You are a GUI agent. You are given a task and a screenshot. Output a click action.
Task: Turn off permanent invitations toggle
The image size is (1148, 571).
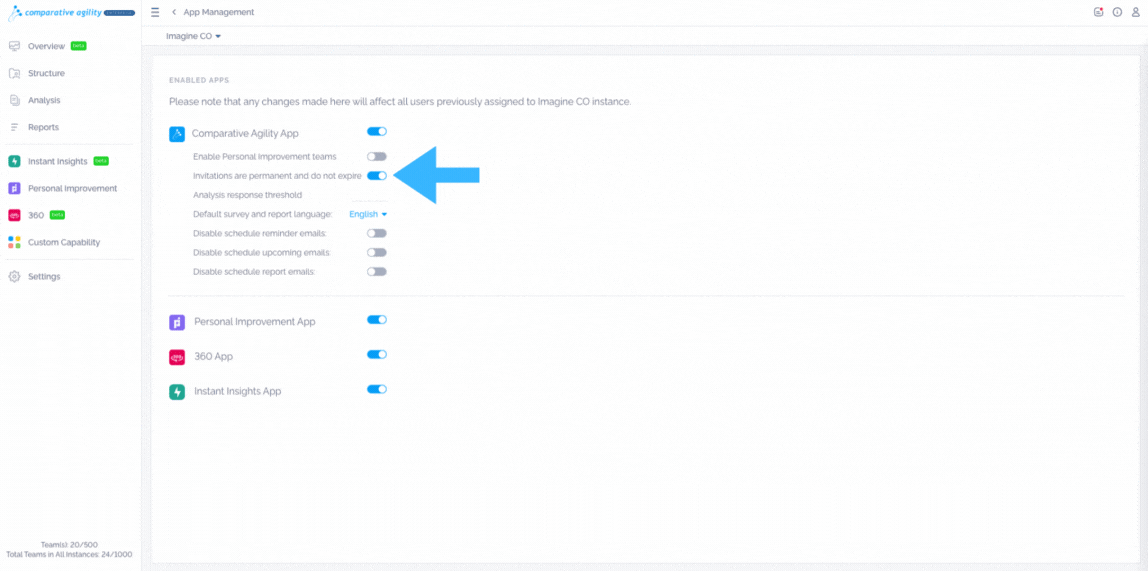(x=376, y=176)
